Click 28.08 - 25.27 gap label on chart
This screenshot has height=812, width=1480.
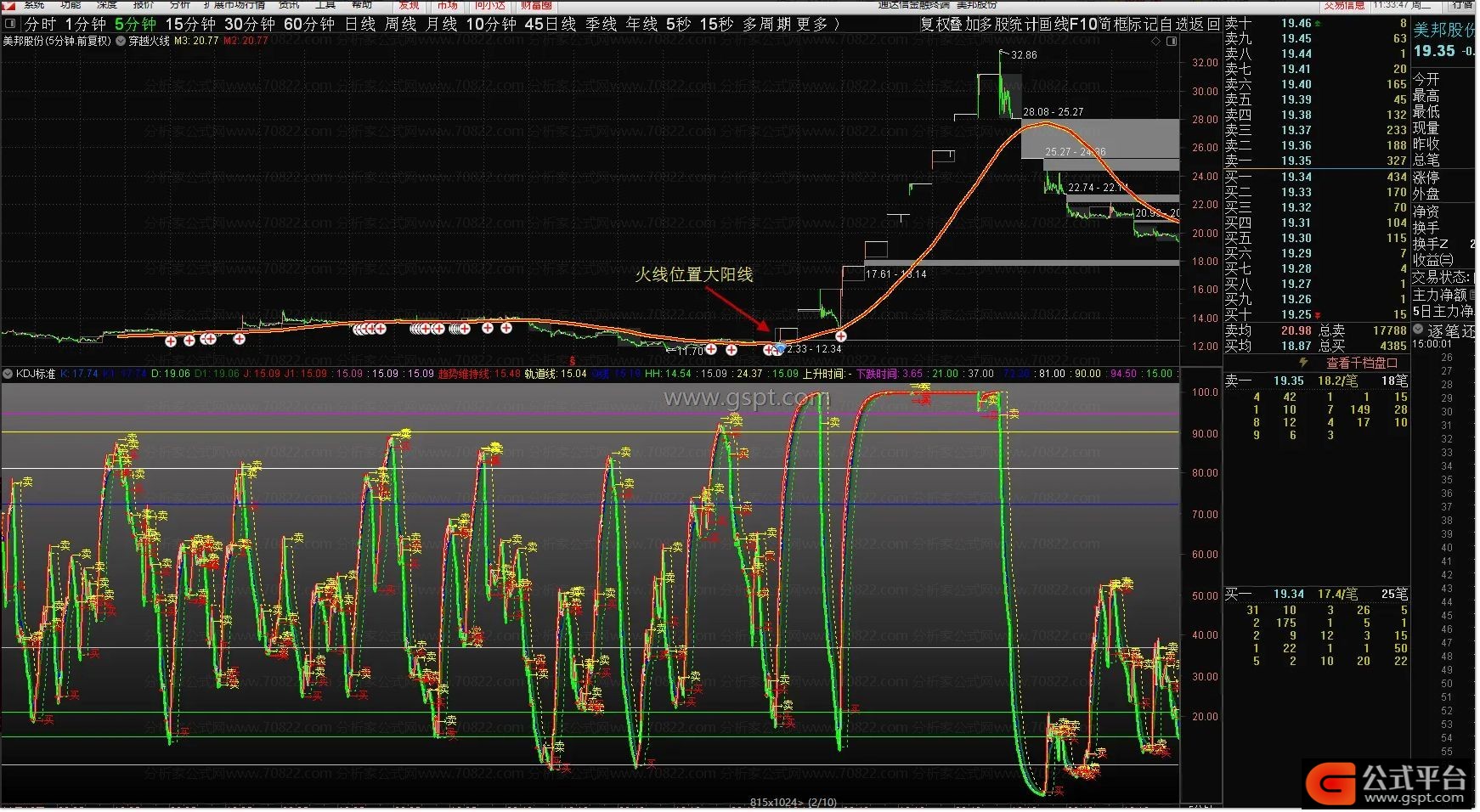(x=1053, y=112)
